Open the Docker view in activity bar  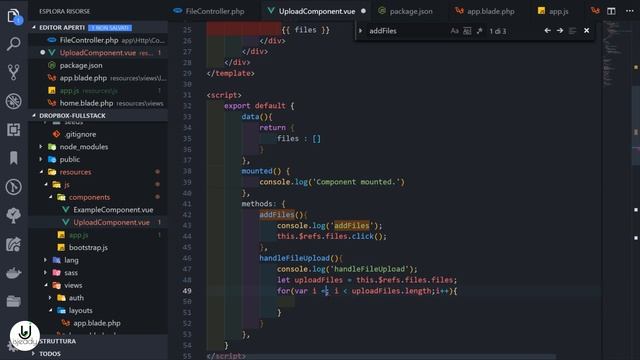pyautogui.click(x=13, y=273)
